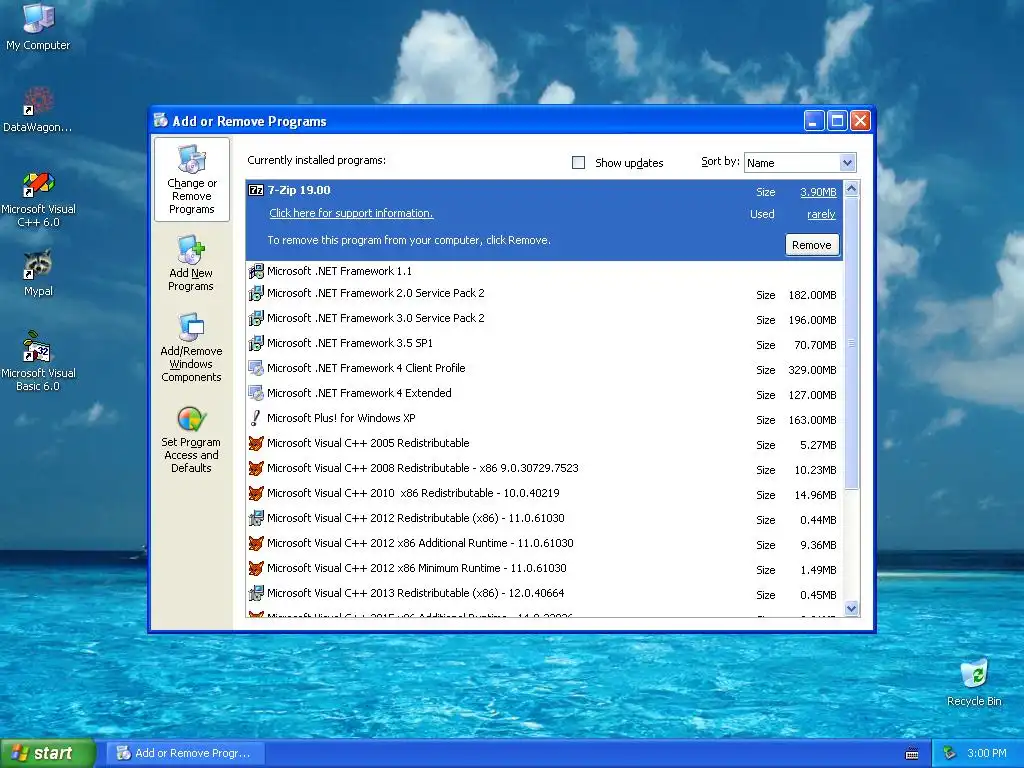Click the .NET Framework 3.5 SP1 icon
Screen dimensions: 1024x768
click(x=256, y=343)
